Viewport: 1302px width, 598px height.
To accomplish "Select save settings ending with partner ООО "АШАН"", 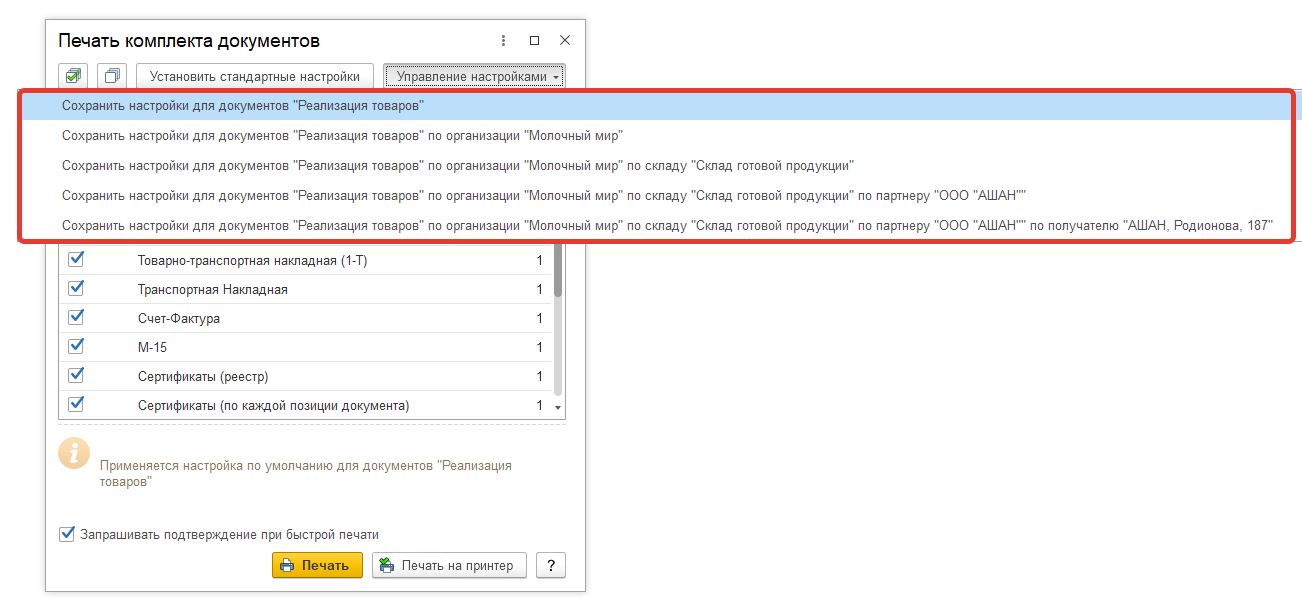I will coord(544,195).
